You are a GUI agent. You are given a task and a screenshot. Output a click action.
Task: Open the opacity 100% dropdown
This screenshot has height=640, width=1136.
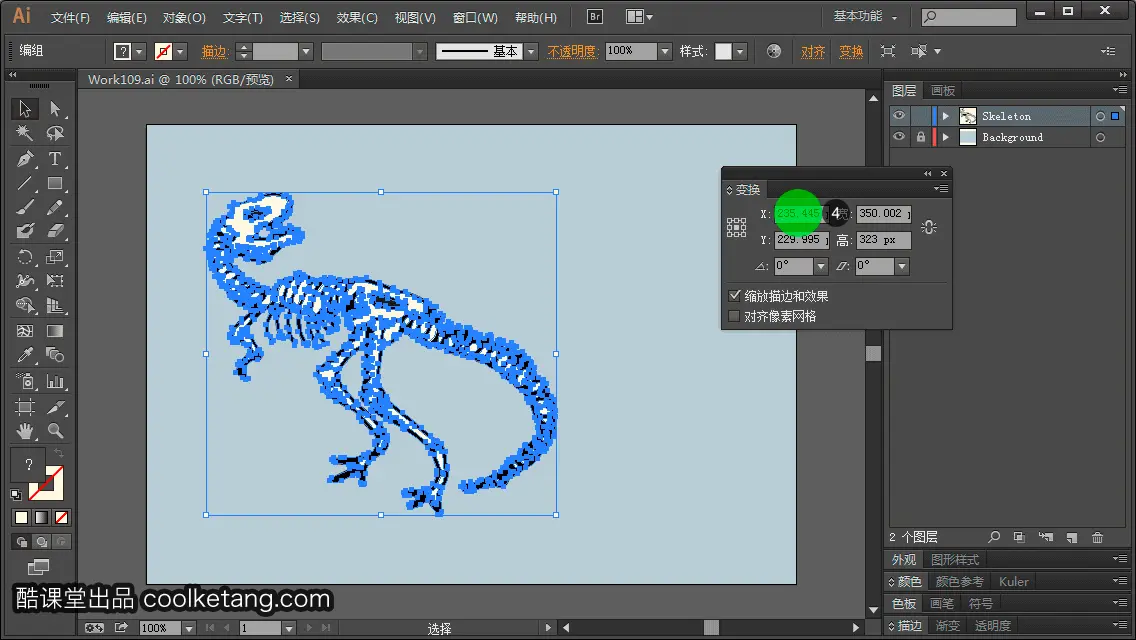[665, 51]
